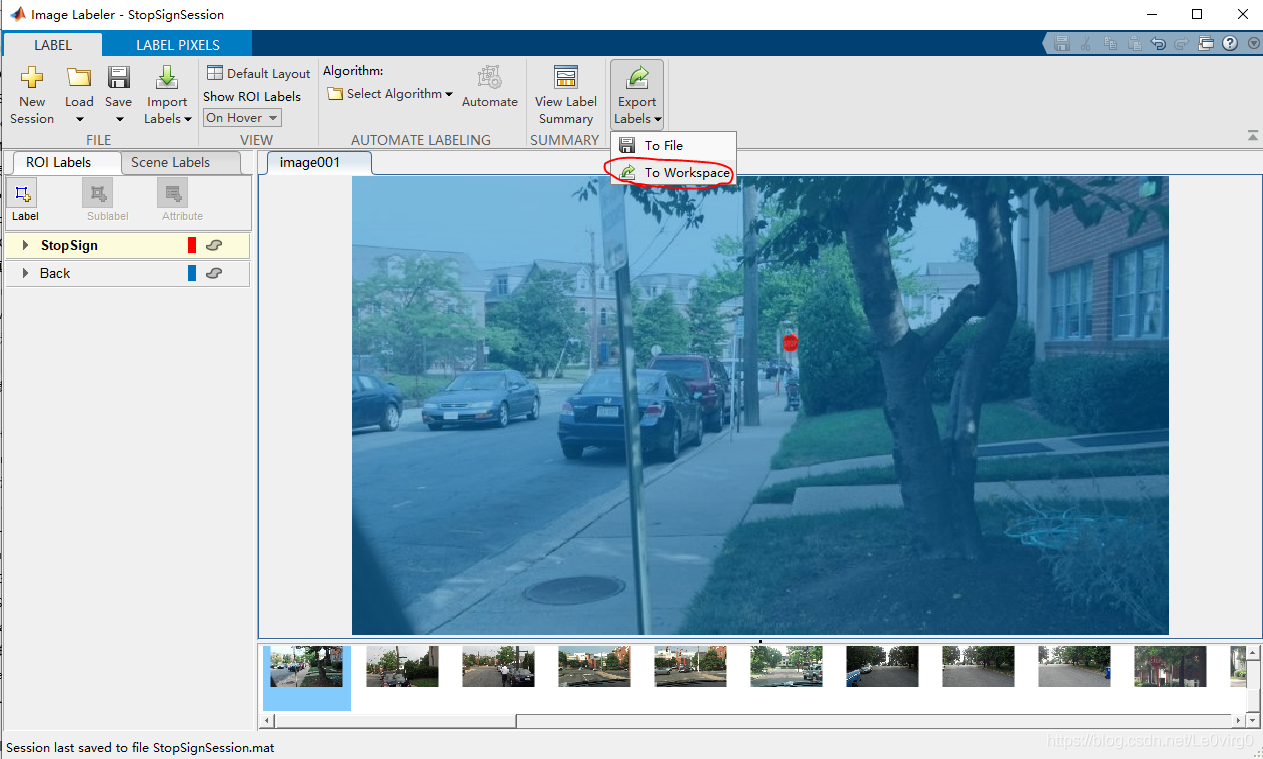Open Help via question mark icon
1263x759 pixels.
click(1230, 43)
